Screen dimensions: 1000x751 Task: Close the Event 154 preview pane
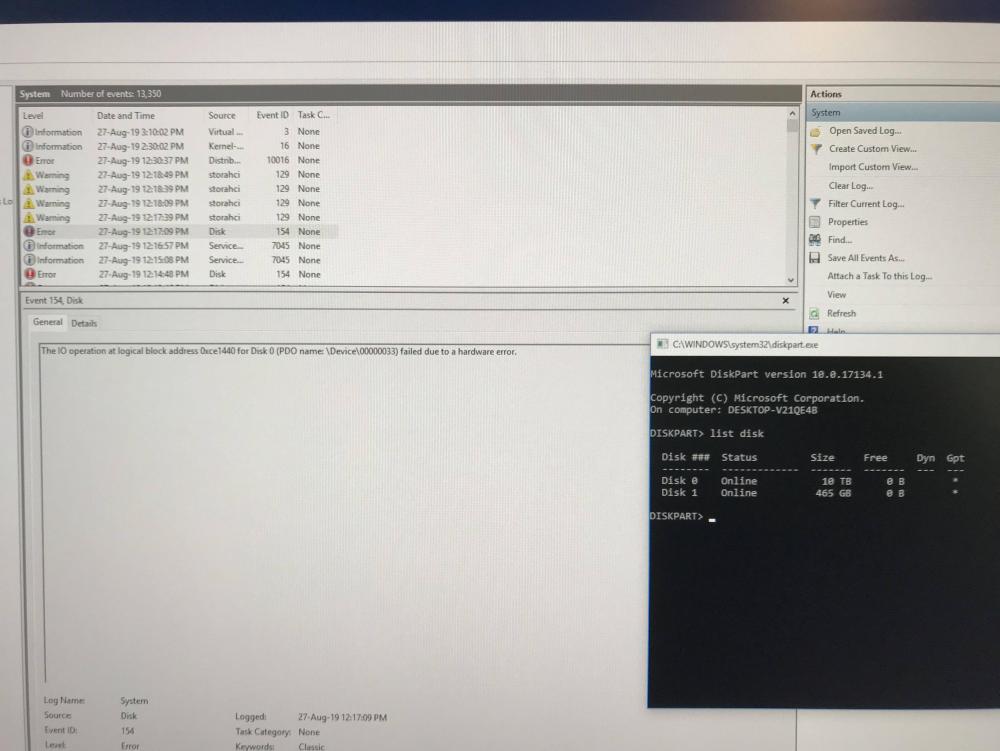(786, 300)
